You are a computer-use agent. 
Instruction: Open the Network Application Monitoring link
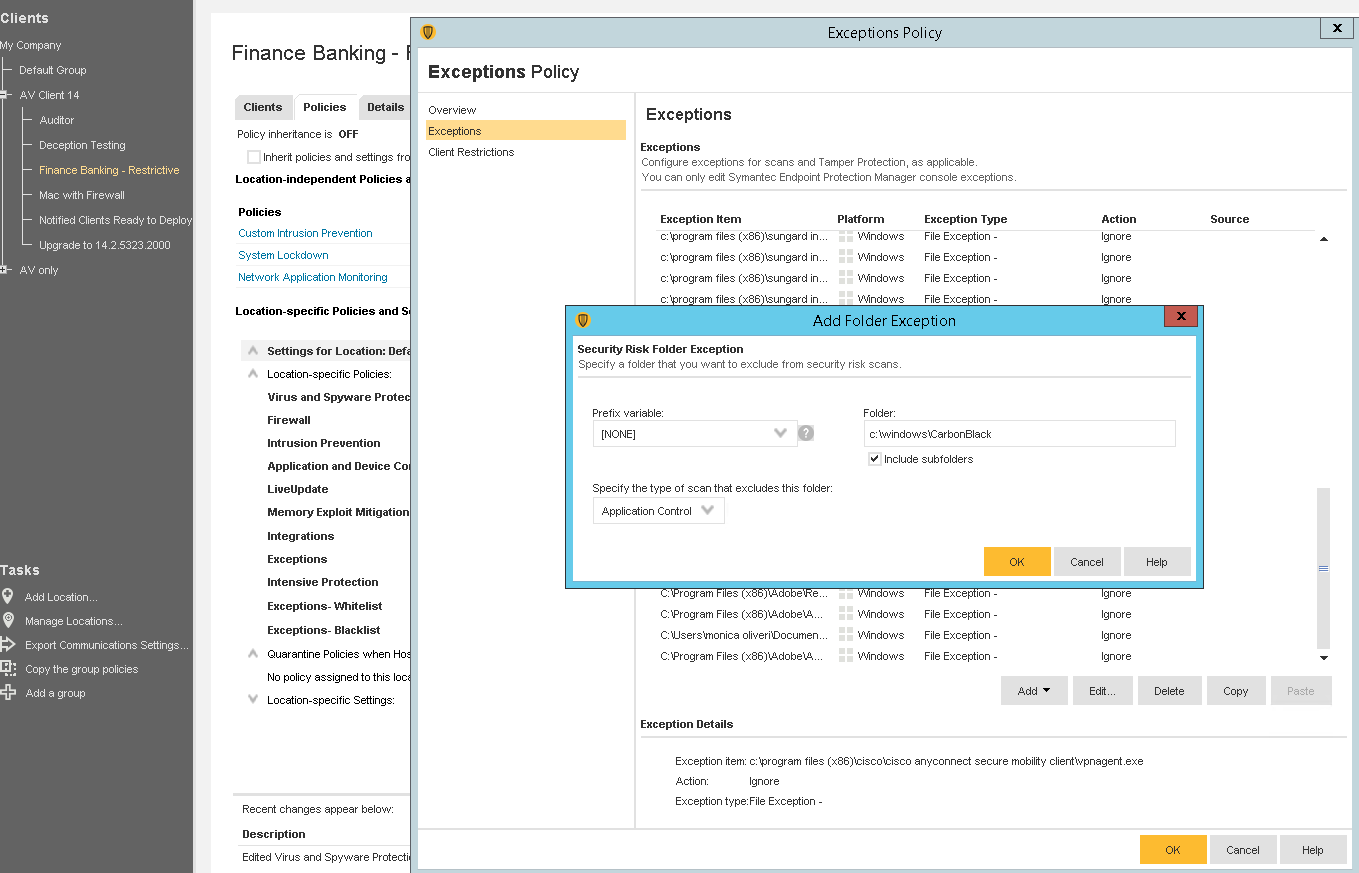pos(313,277)
